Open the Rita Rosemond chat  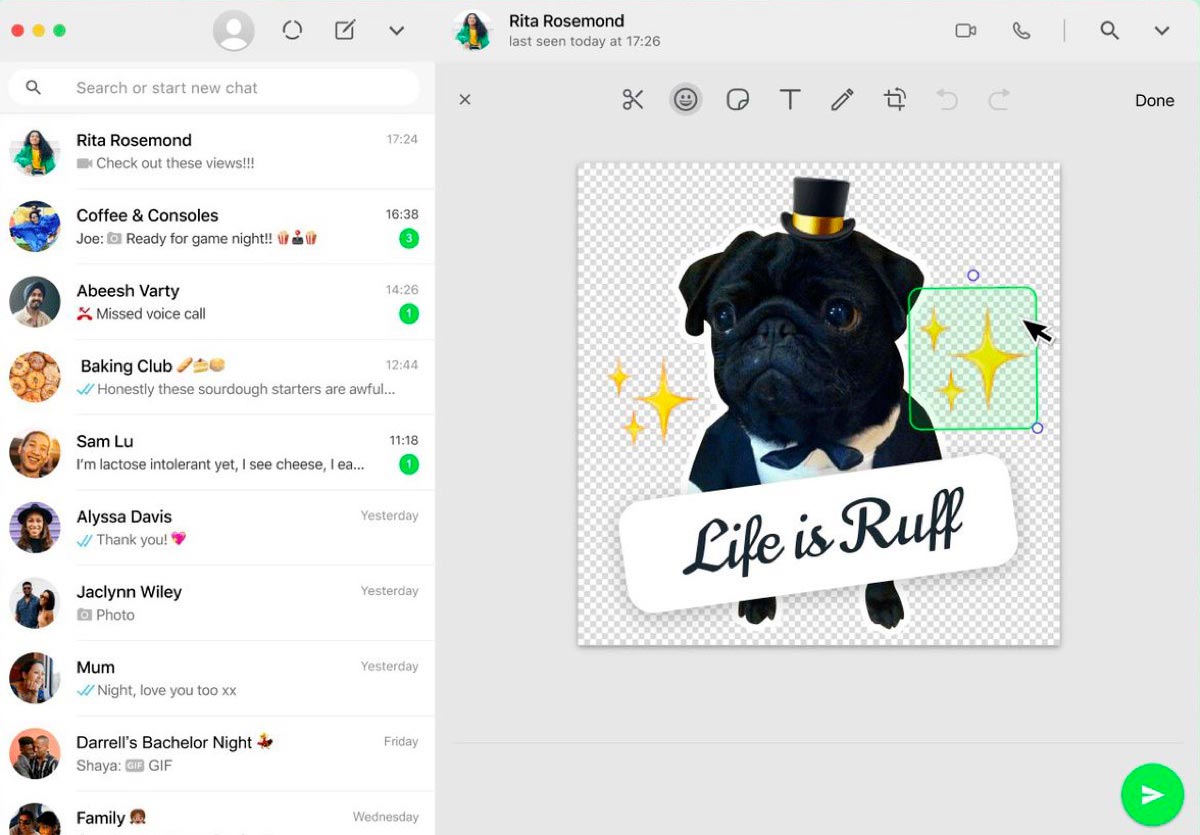[x=217, y=151]
